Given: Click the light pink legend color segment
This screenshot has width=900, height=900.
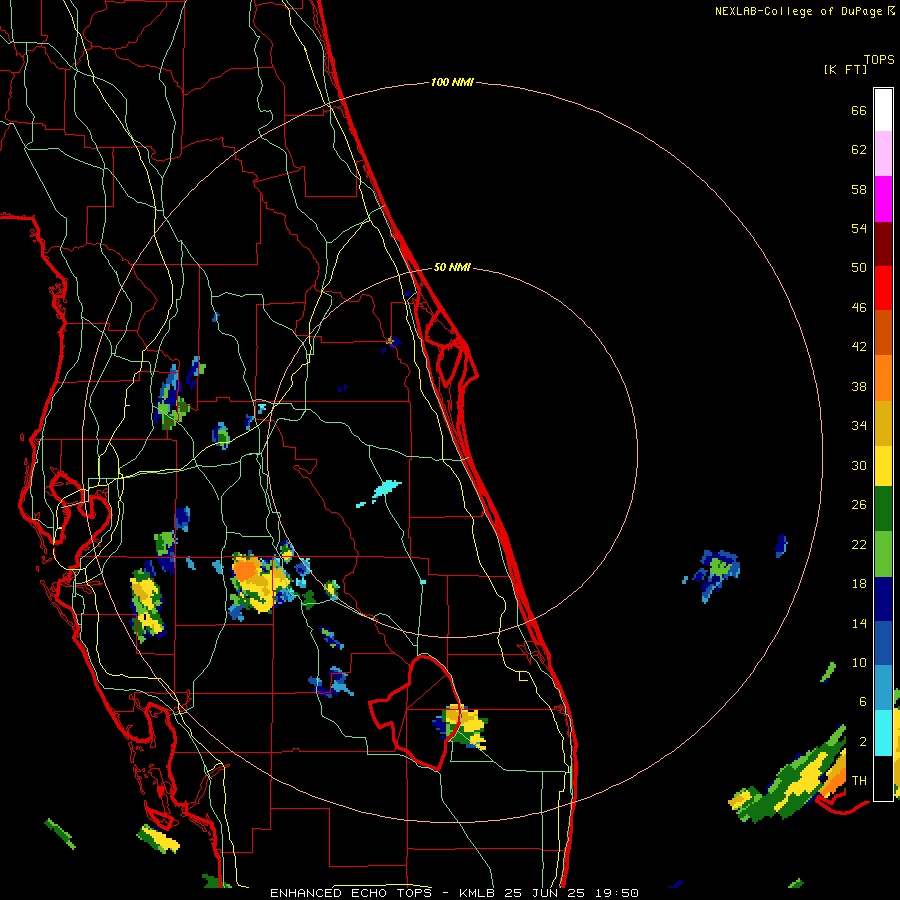Looking at the screenshot, I should (x=883, y=154).
